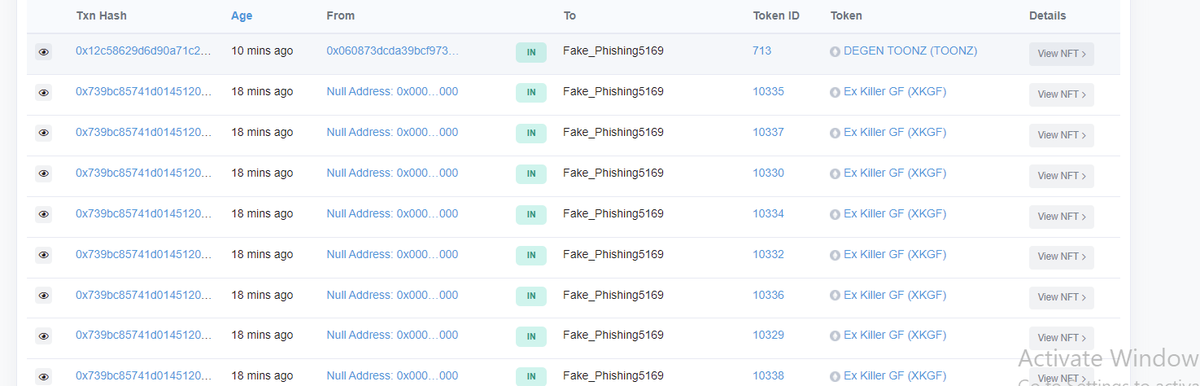This screenshot has height=386, width=1200.
Task: Click the Txn Hash column header
Action: pyautogui.click(x=101, y=16)
